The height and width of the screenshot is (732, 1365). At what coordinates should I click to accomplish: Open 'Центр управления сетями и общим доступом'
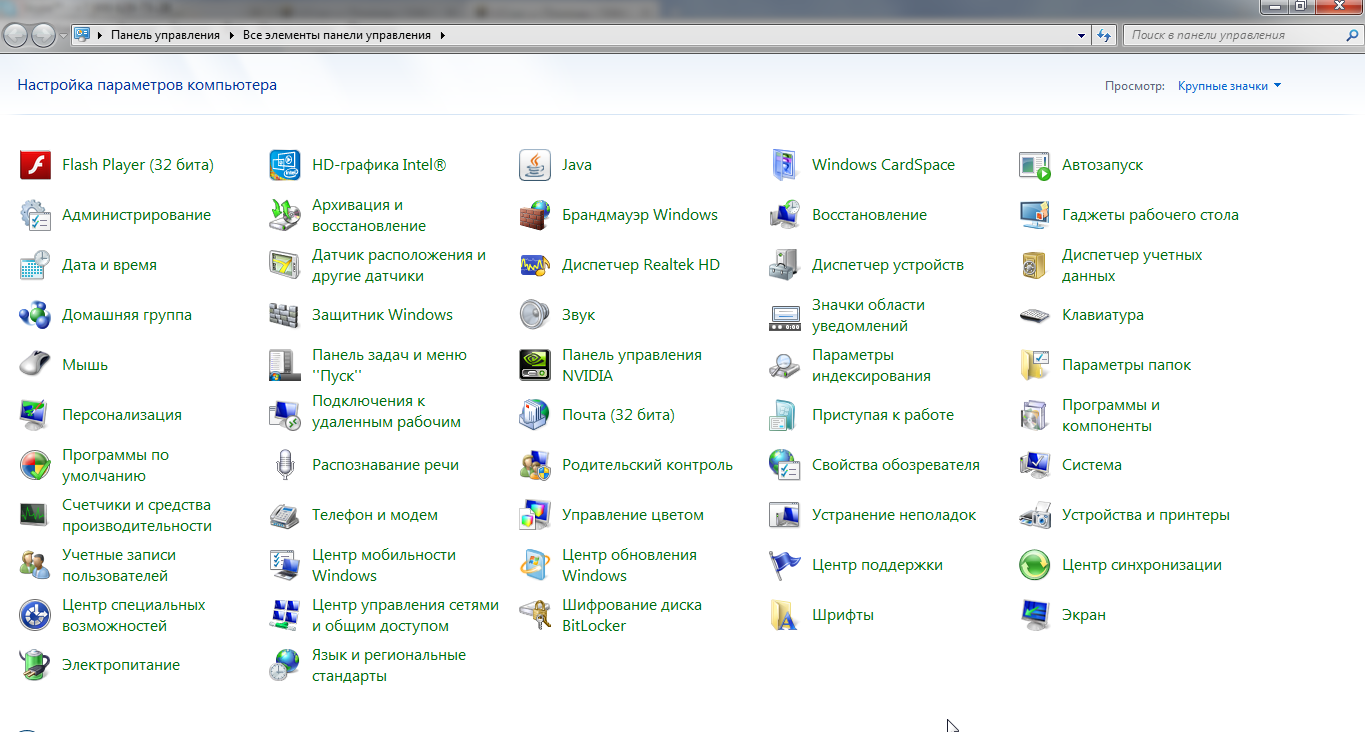point(405,615)
